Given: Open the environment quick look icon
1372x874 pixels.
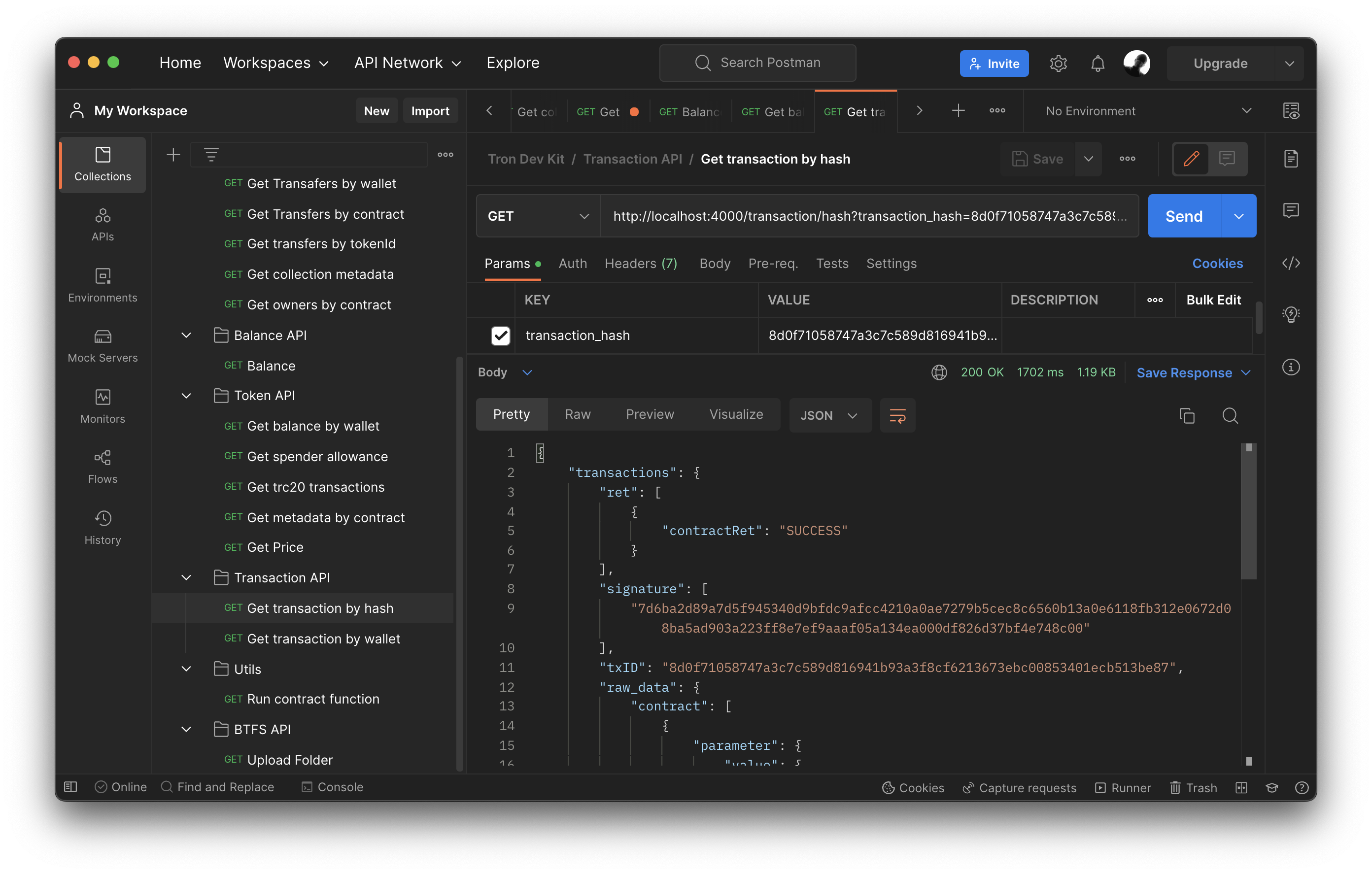Looking at the screenshot, I should [1291, 111].
